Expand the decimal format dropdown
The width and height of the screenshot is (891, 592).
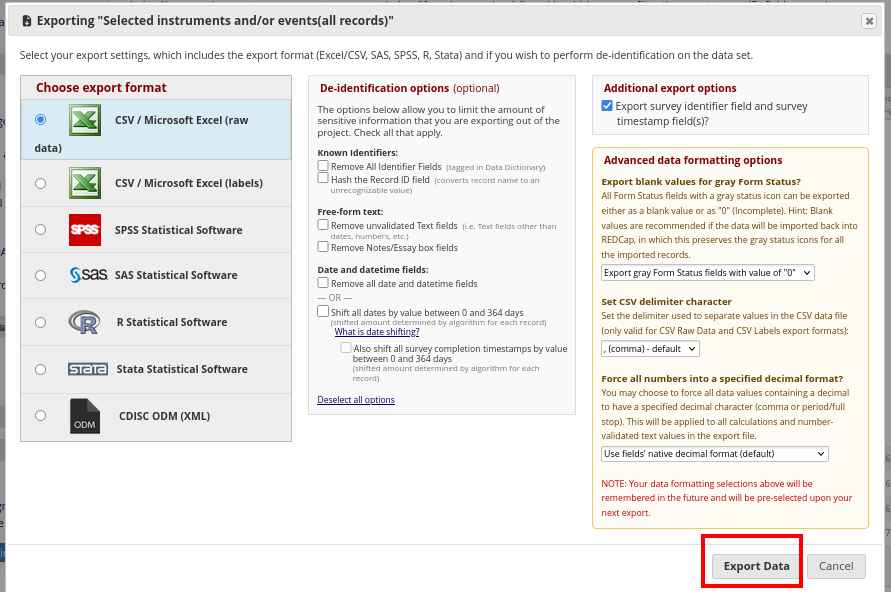[715, 453]
